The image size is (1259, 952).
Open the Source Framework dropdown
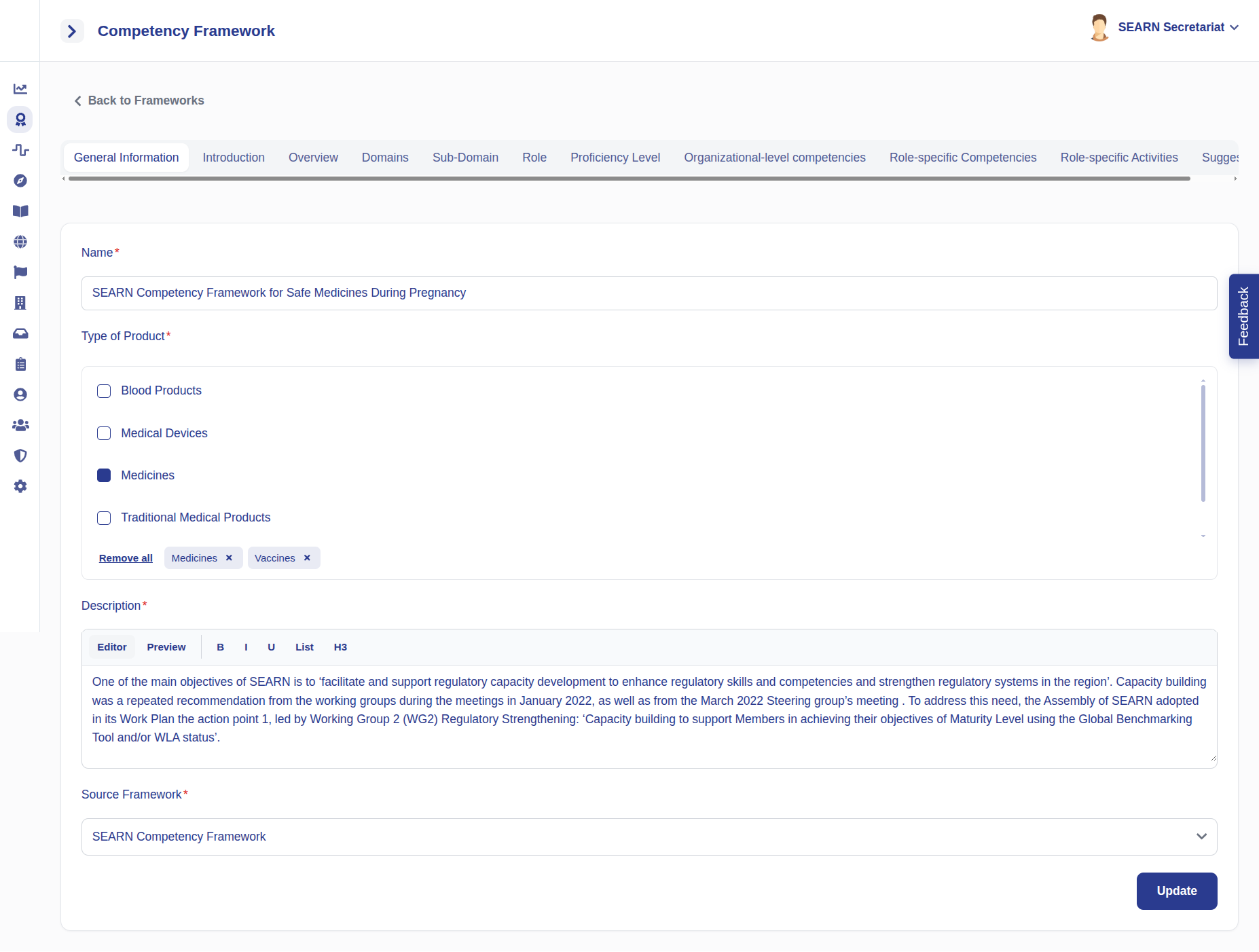click(649, 837)
